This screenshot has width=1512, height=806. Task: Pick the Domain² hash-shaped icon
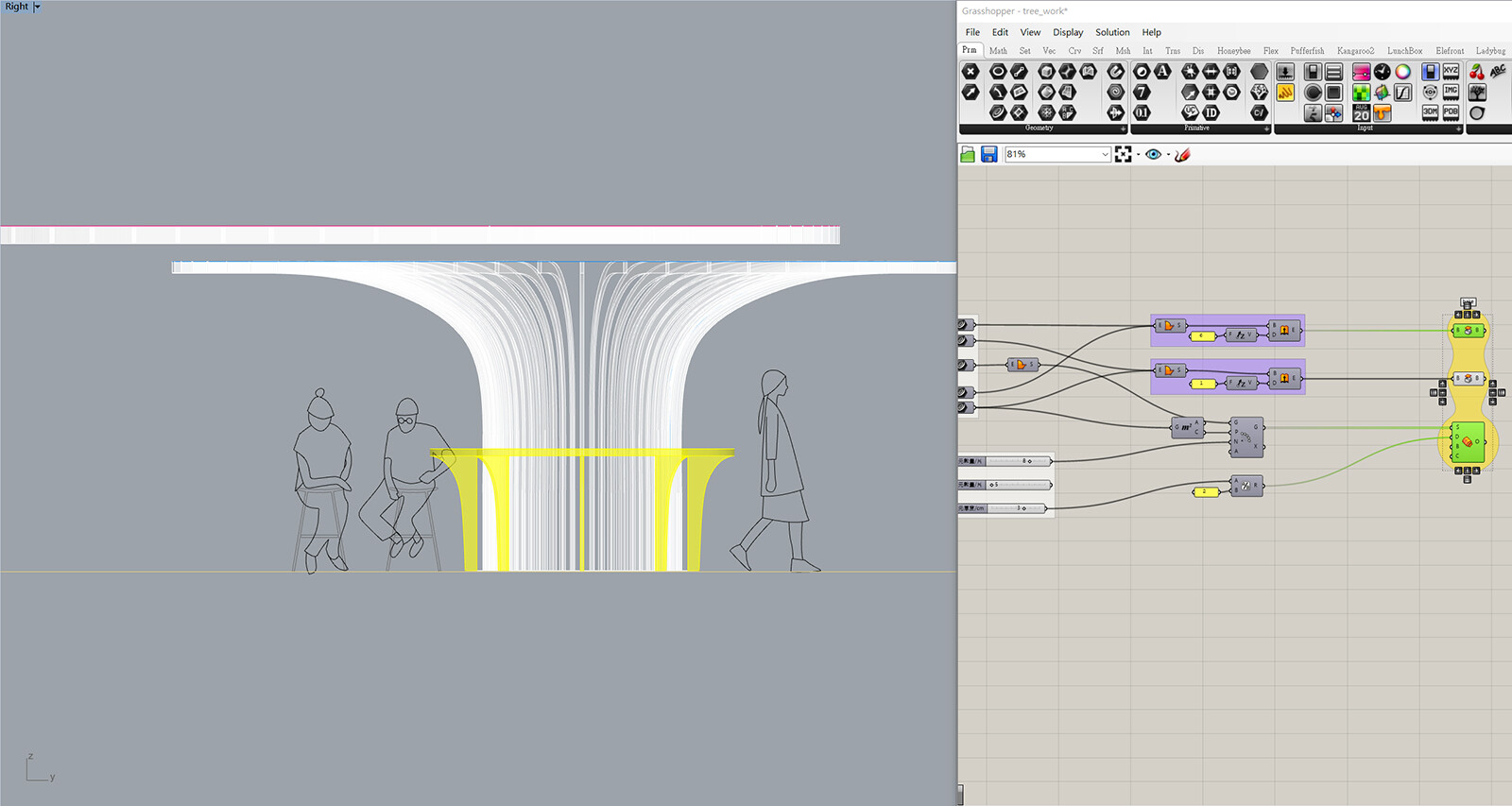[1211, 92]
